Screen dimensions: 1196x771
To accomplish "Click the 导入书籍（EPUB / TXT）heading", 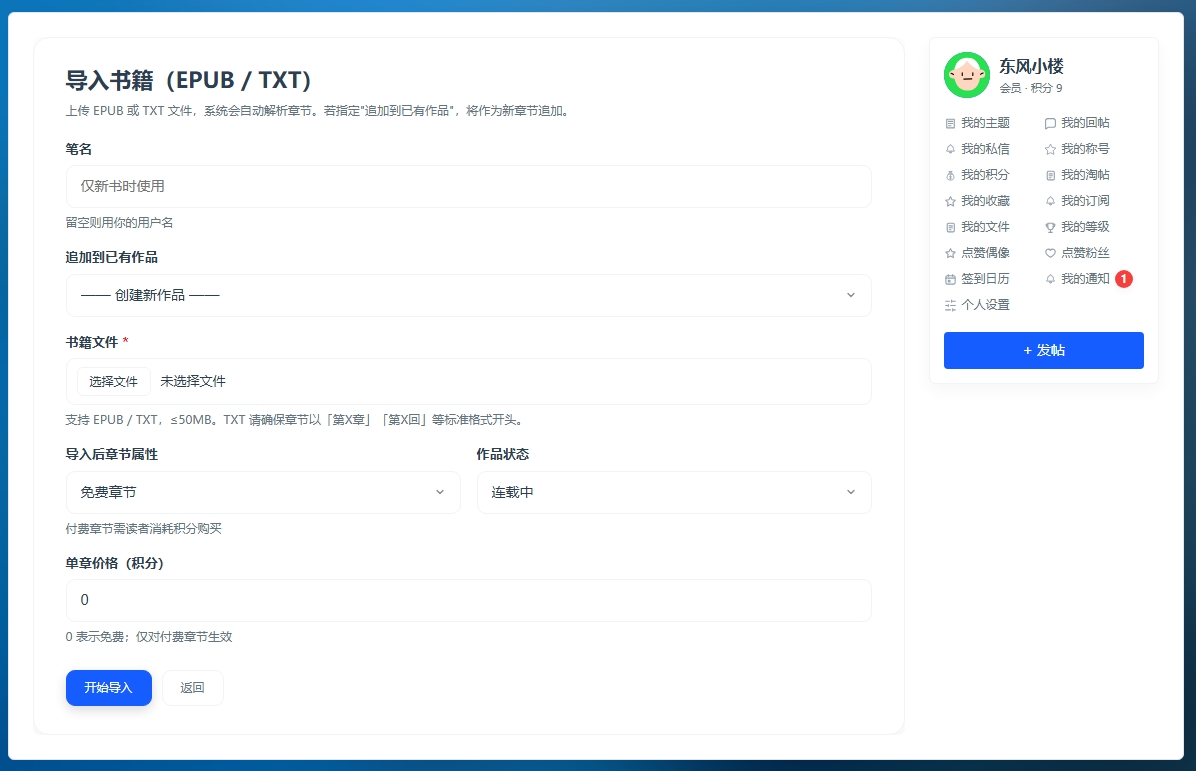I will (x=188, y=80).
